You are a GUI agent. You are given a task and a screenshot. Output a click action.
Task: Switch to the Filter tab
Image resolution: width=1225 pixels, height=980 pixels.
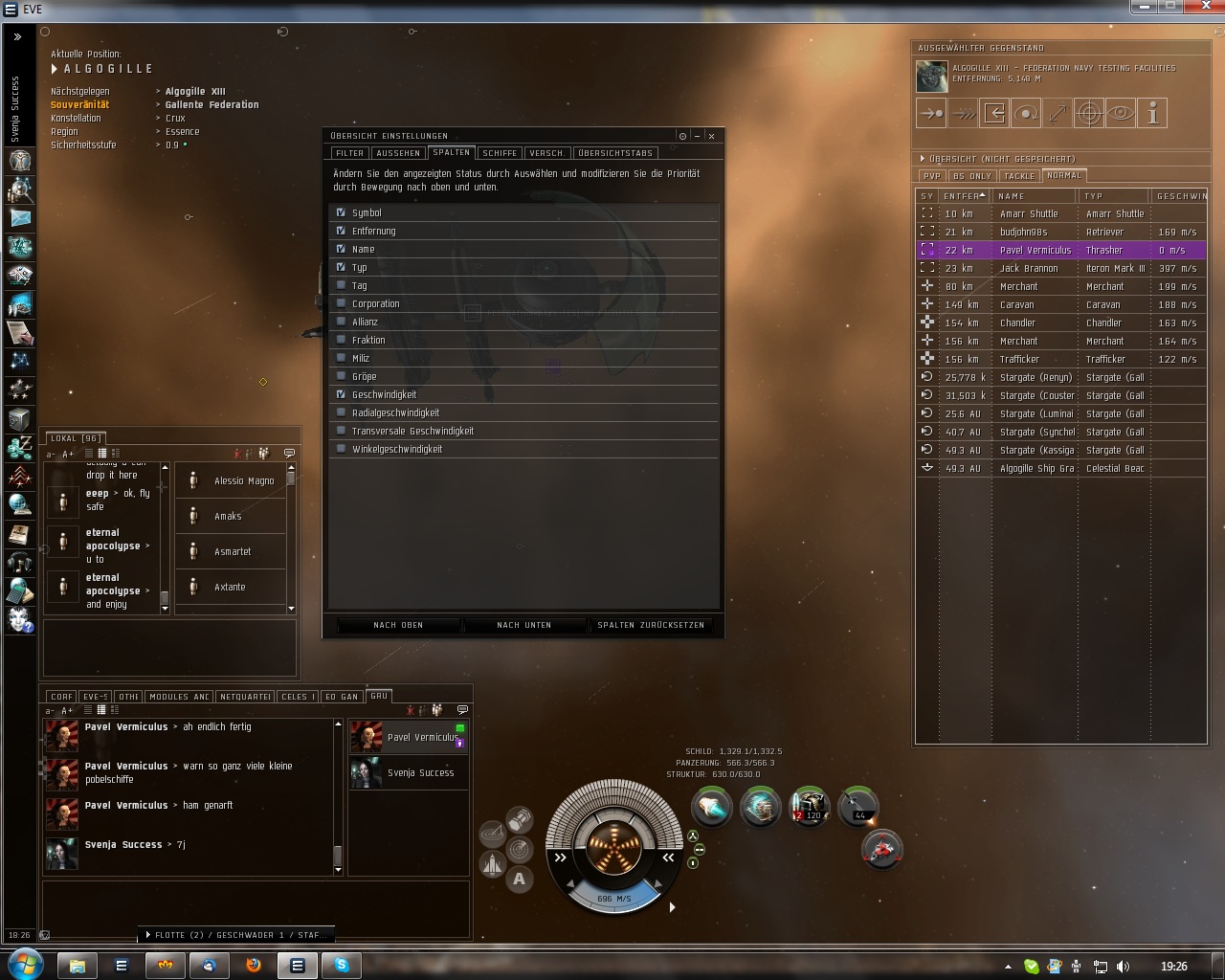point(349,153)
